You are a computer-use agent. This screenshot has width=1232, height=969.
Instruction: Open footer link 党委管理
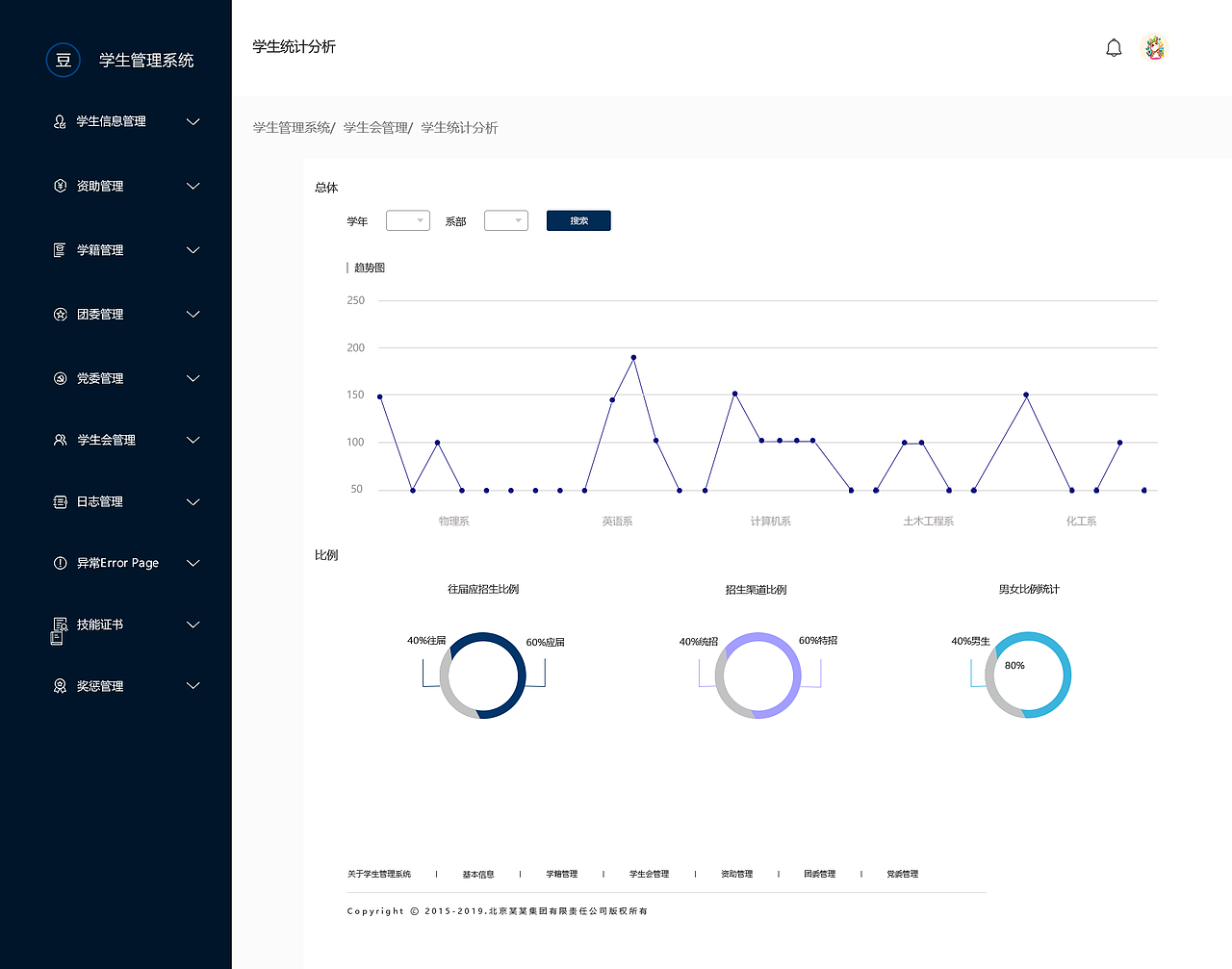pos(903,874)
